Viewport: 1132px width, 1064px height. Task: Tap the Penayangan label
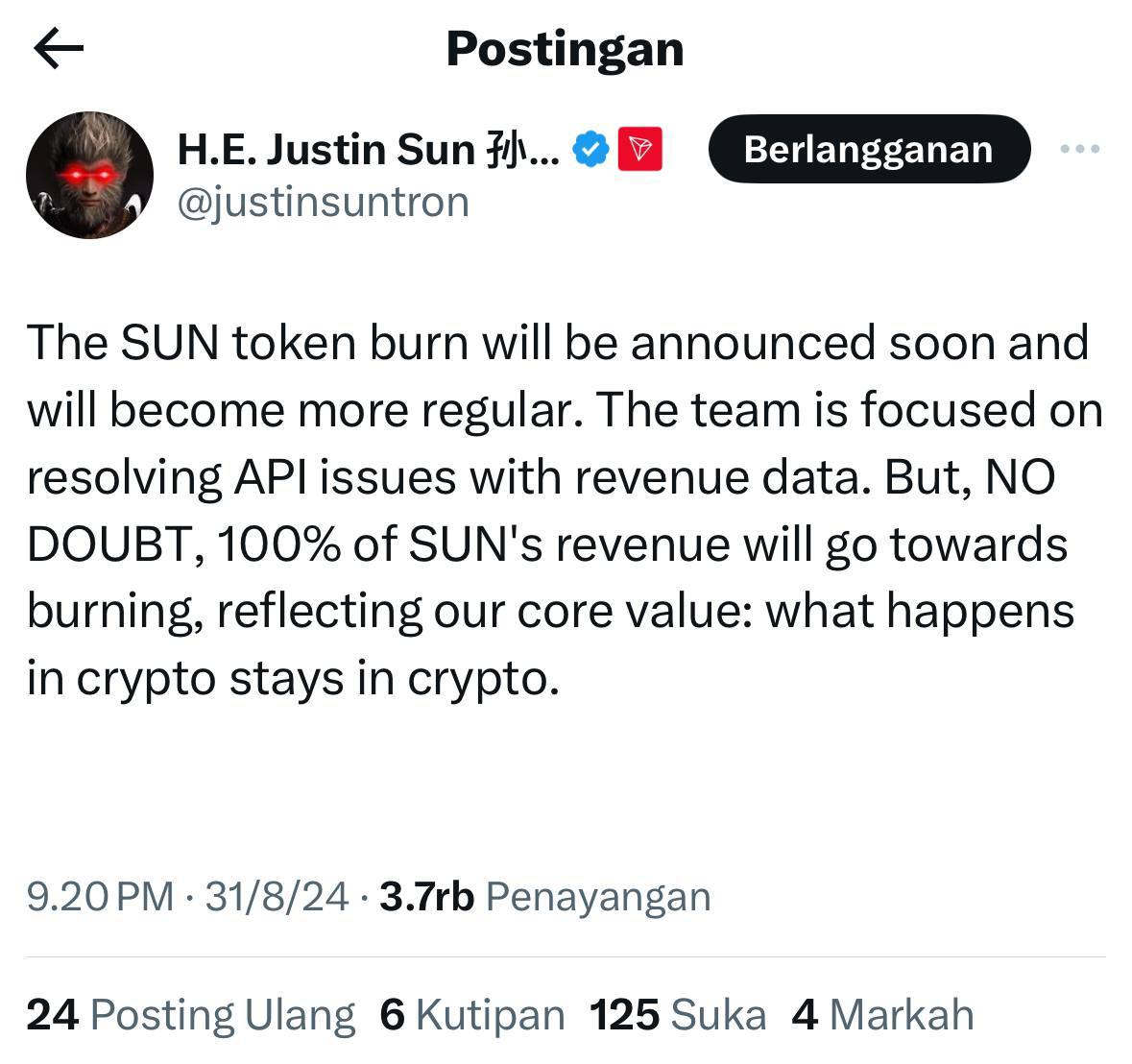[x=598, y=897]
